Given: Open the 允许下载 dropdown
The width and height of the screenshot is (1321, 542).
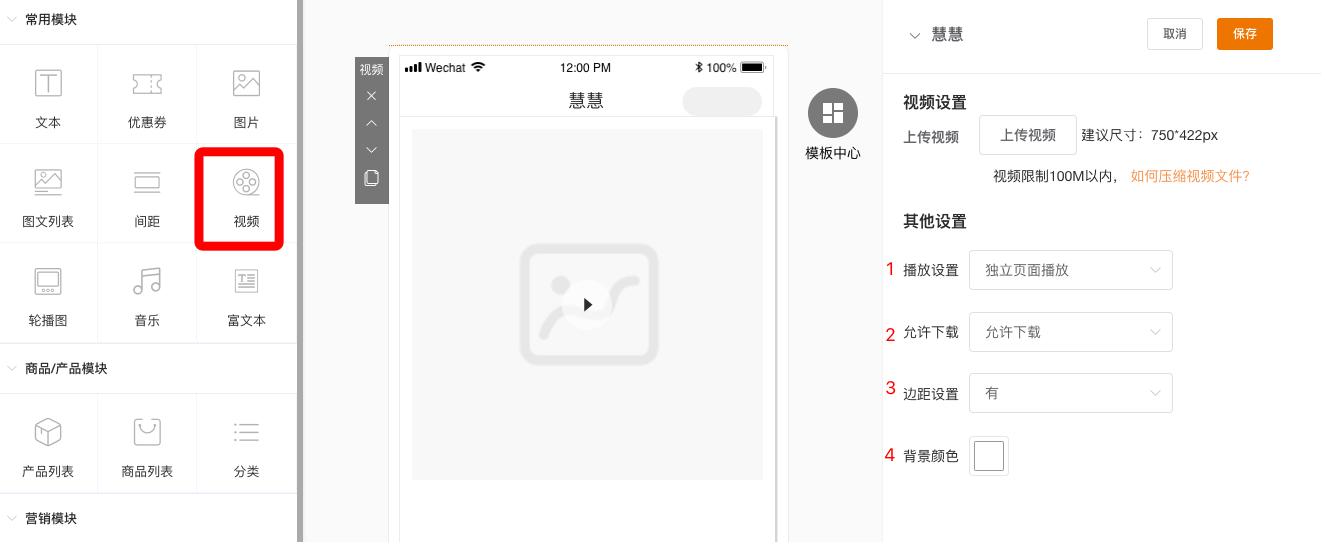Looking at the screenshot, I should 1070,332.
